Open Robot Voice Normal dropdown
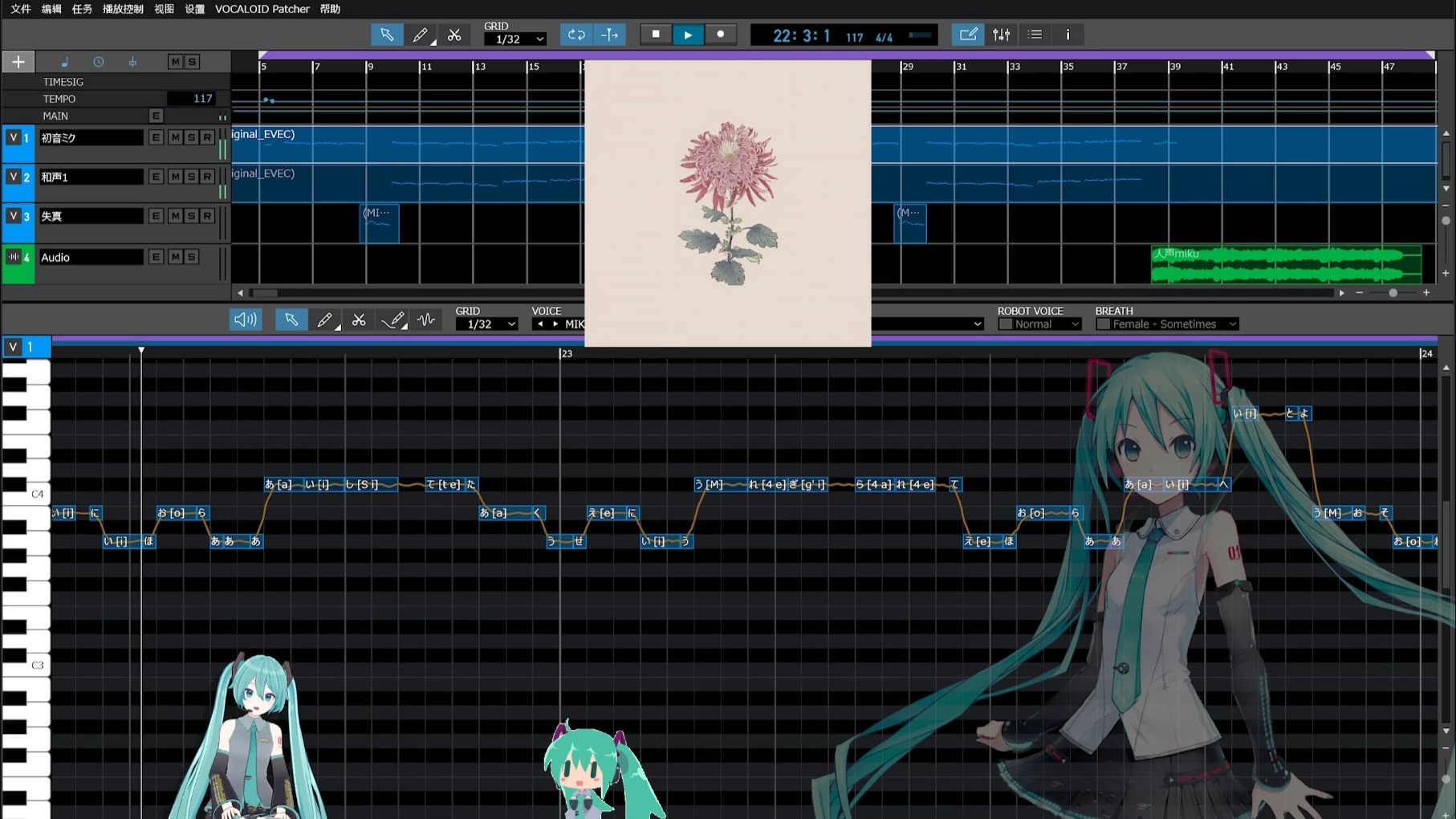Viewport: 1456px width, 819px height. coord(1047,324)
